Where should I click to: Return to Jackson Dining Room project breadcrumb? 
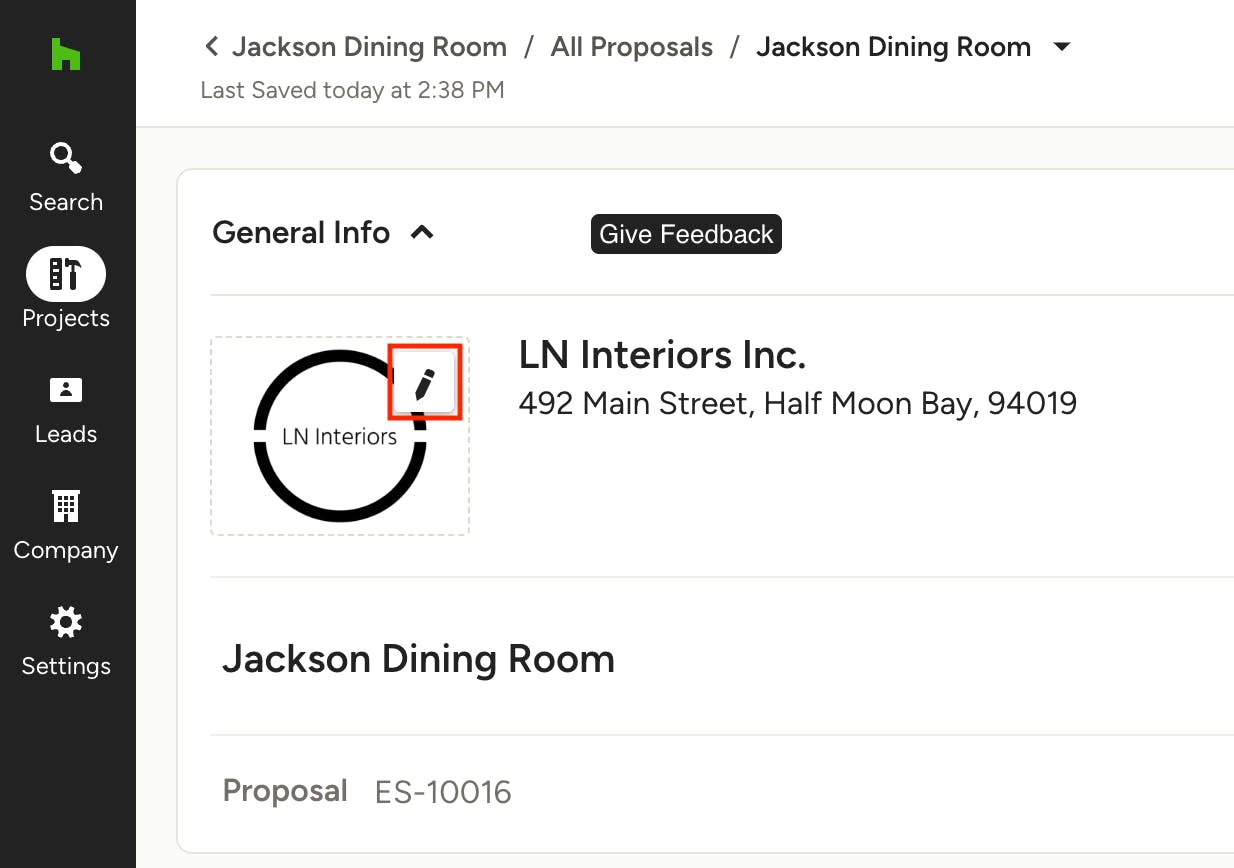pyautogui.click(x=369, y=47)
